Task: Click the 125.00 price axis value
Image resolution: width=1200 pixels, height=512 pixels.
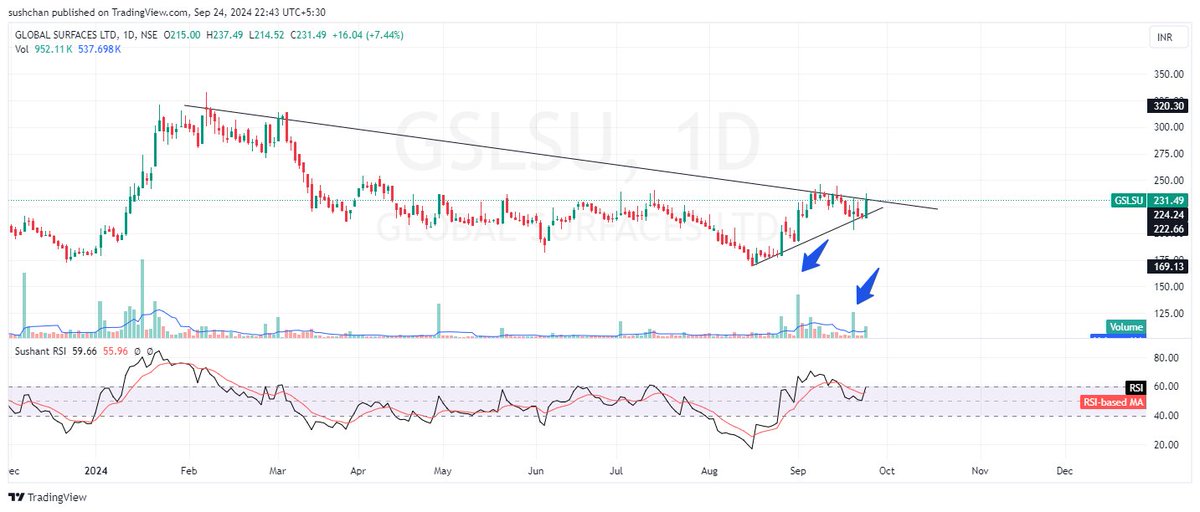Action: (x=1169, y=314)
